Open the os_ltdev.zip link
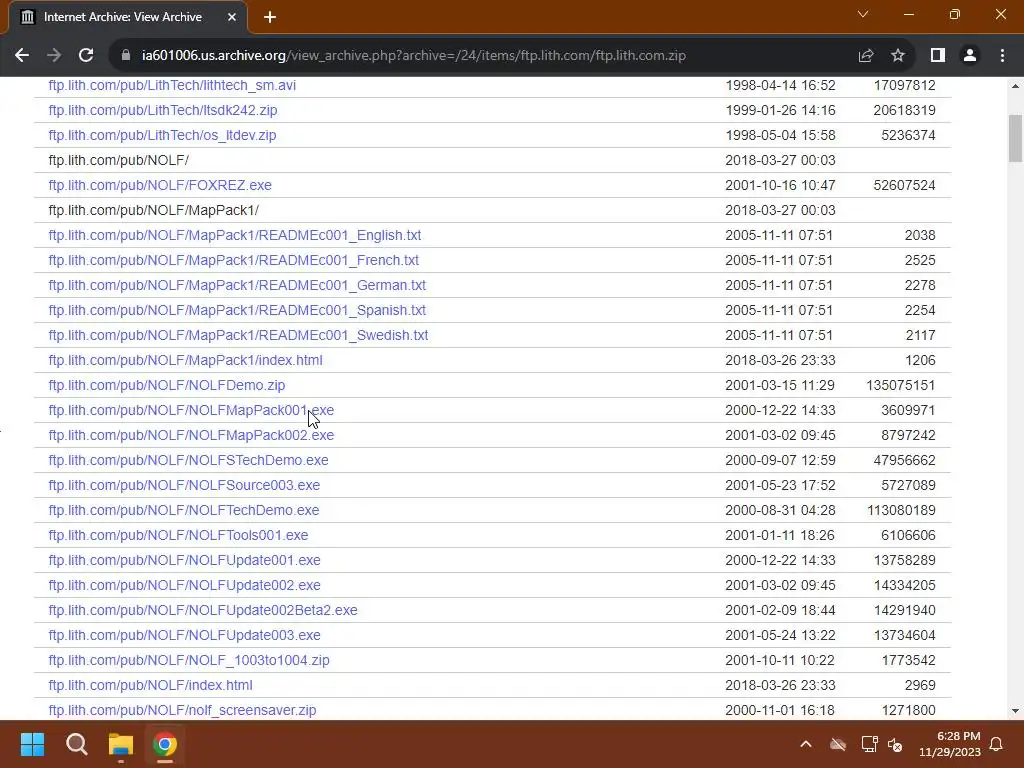The height and width of the screenshot is (768, 1024). (x=163, y=135)
